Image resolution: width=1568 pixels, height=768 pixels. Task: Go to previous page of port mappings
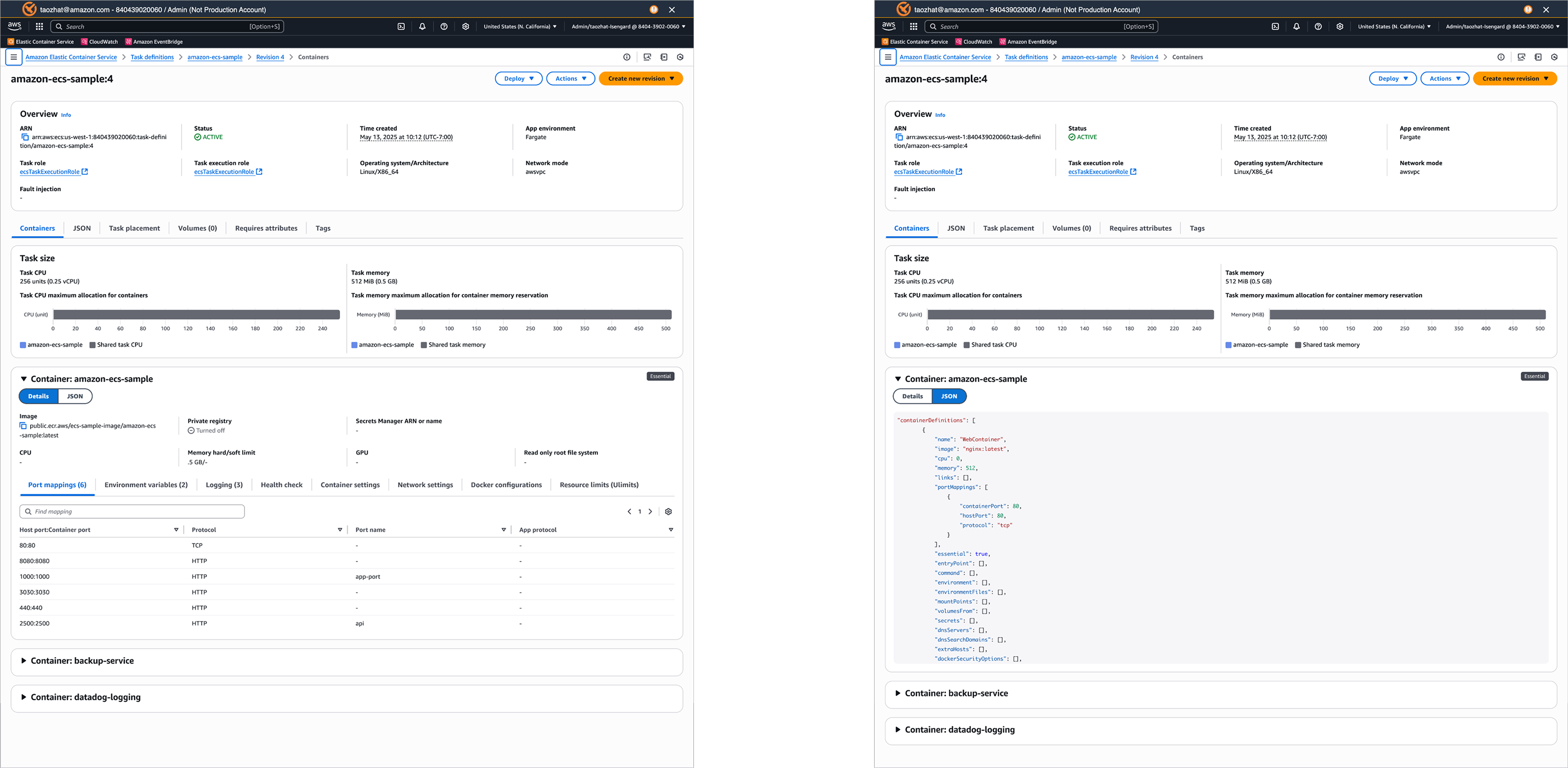pos(630,512)
